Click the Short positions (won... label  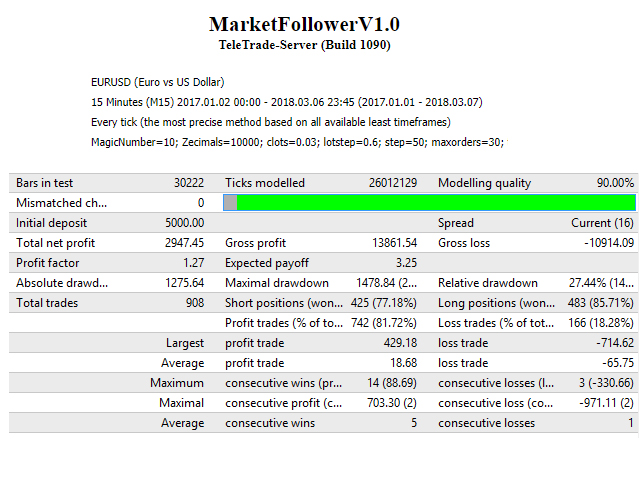coord(284,303)
